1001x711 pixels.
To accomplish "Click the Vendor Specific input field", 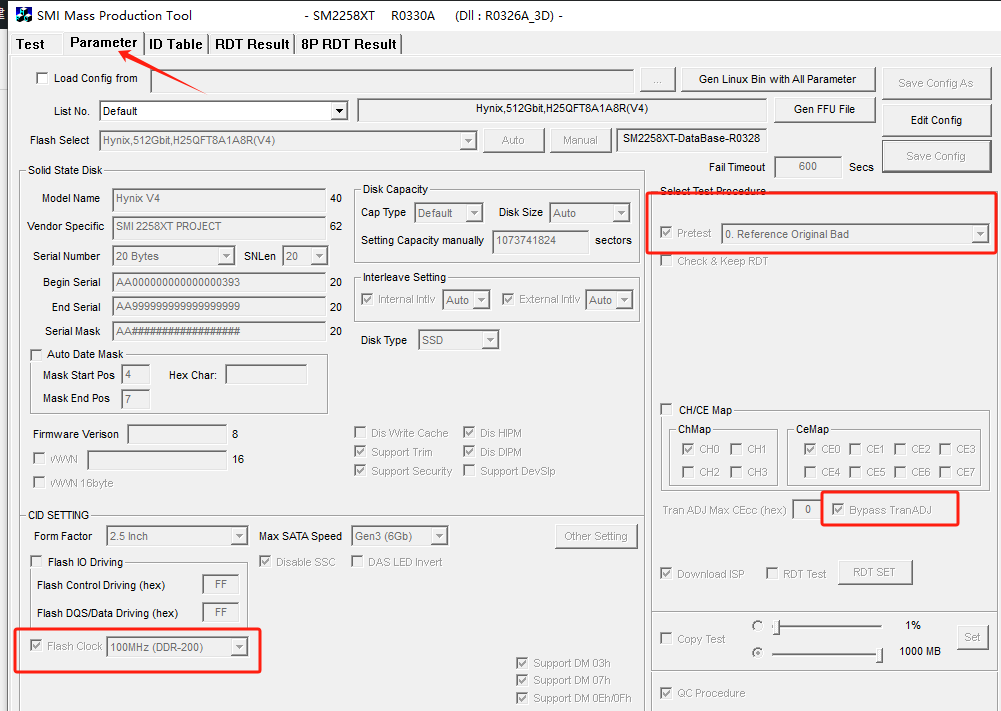I will [219, 227].
